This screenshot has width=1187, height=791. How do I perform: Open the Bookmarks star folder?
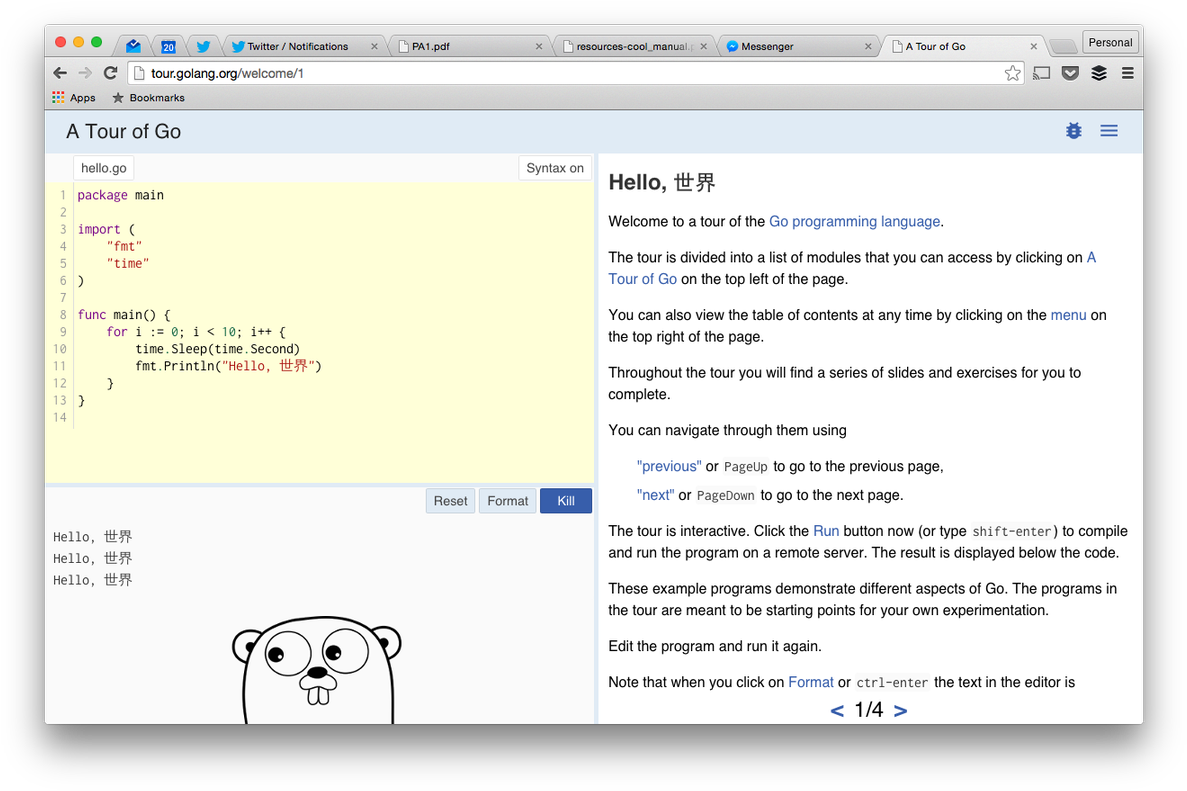[148, 98]
